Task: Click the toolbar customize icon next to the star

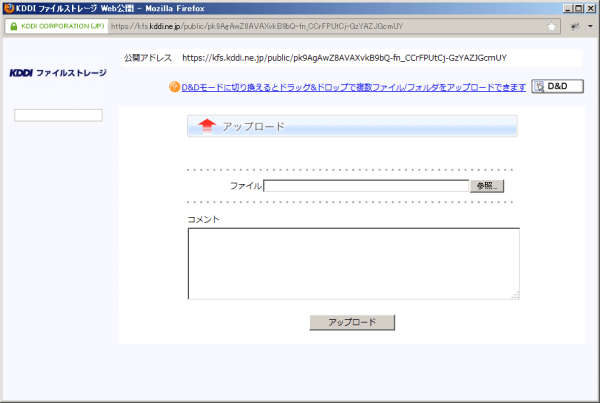Action: (x=575, y=26)
